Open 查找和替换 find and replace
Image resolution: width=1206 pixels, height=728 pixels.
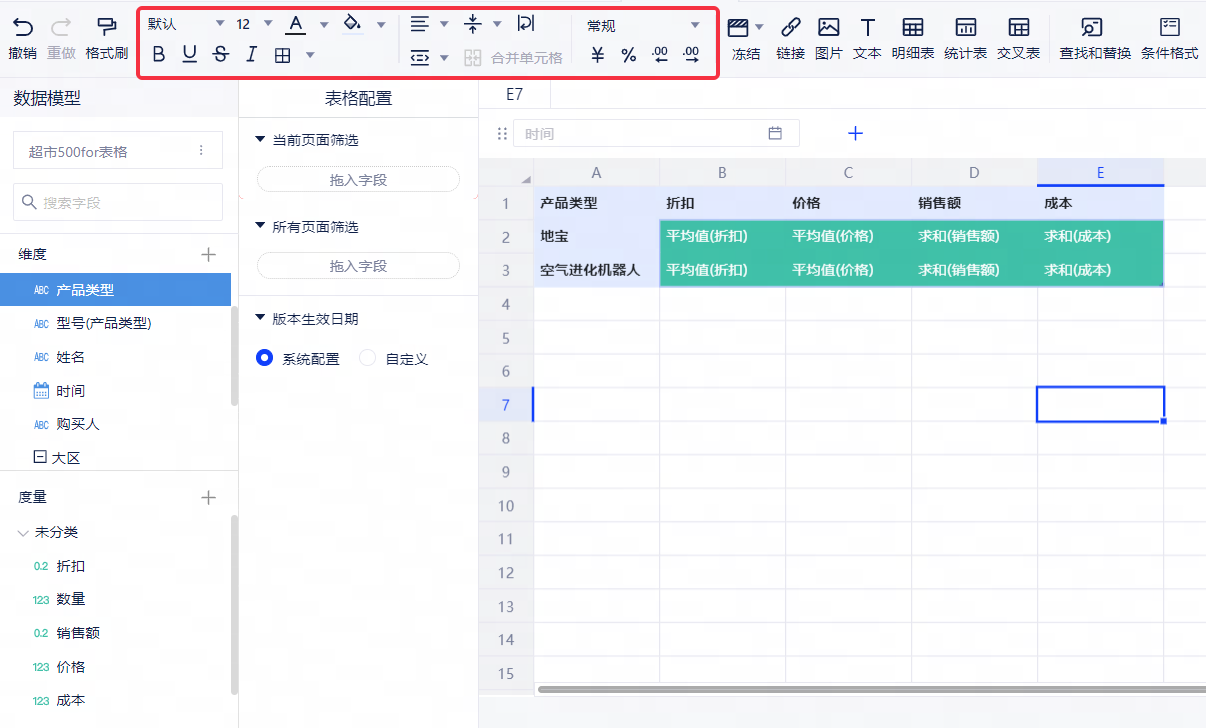(1094, 36)
